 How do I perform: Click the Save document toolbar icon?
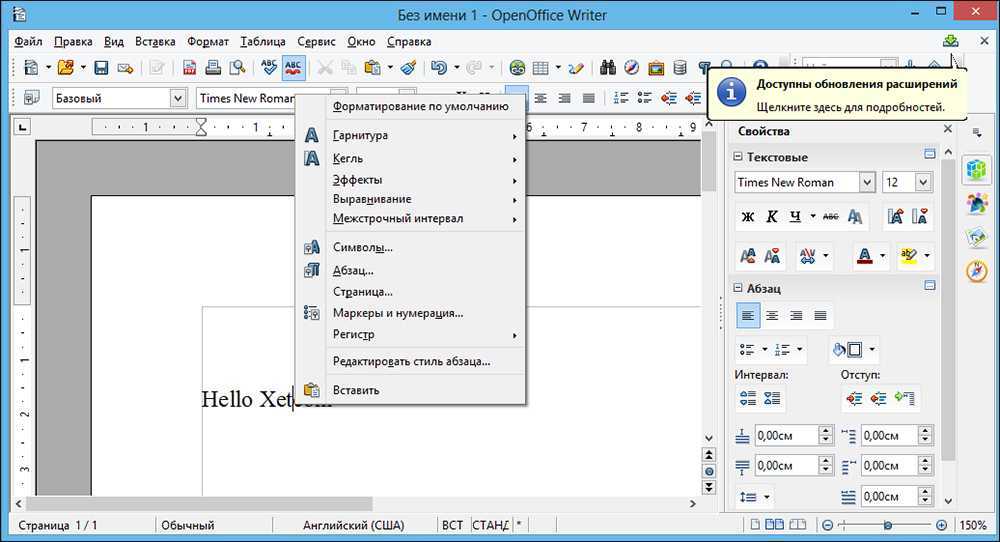(x=101, y=68)
